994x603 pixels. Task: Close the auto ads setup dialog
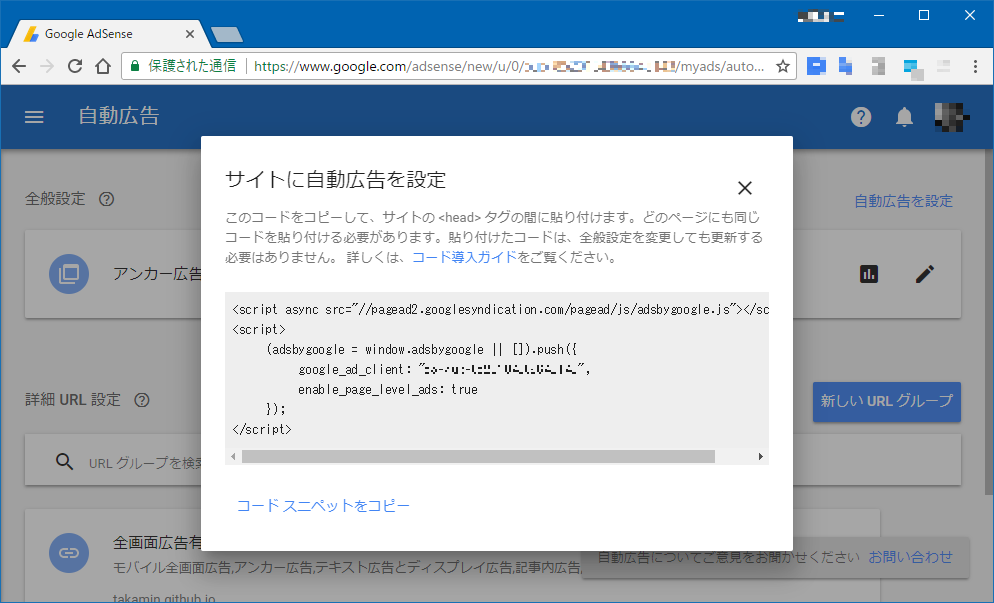[x=744, y=188]
